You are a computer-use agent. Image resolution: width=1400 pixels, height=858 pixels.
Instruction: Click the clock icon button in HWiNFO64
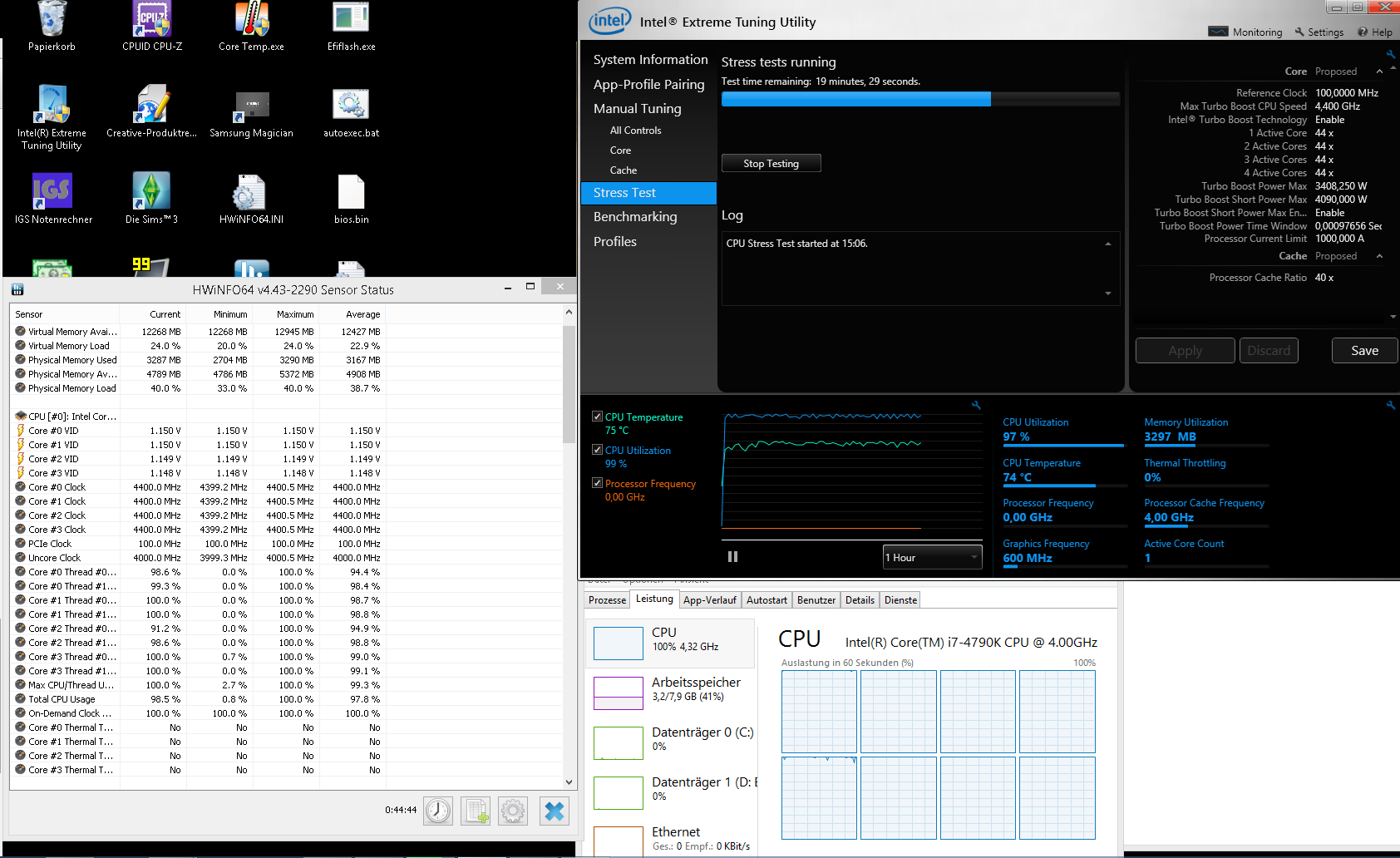438,811
